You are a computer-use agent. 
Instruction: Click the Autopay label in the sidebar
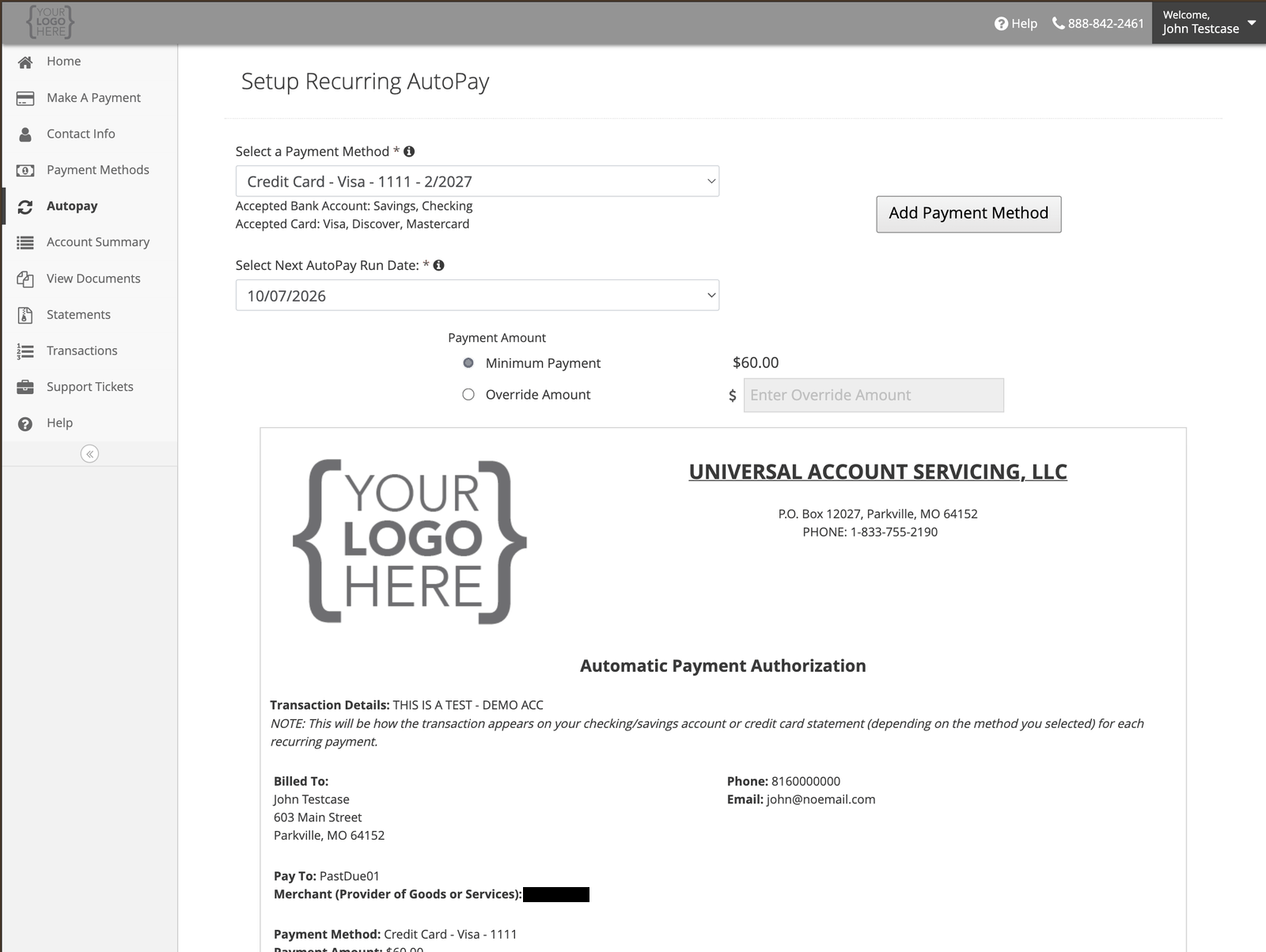pyautogui.click(x=72, y=206)
